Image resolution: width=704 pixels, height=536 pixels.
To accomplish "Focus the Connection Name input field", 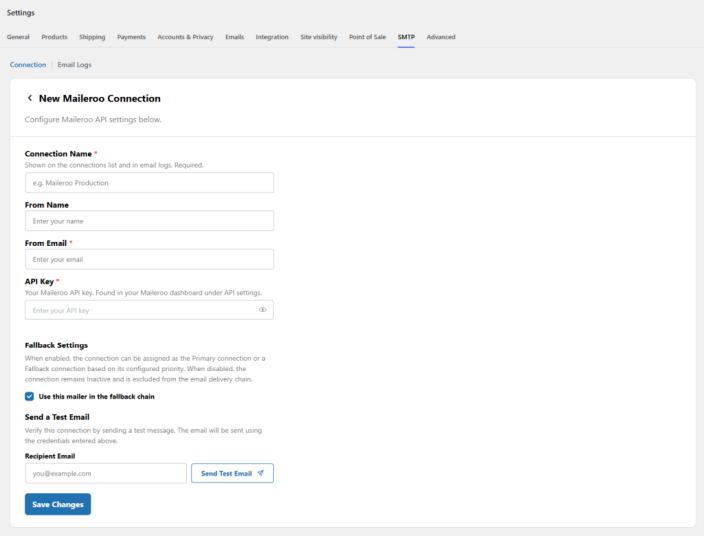I will tap(150, 183).
